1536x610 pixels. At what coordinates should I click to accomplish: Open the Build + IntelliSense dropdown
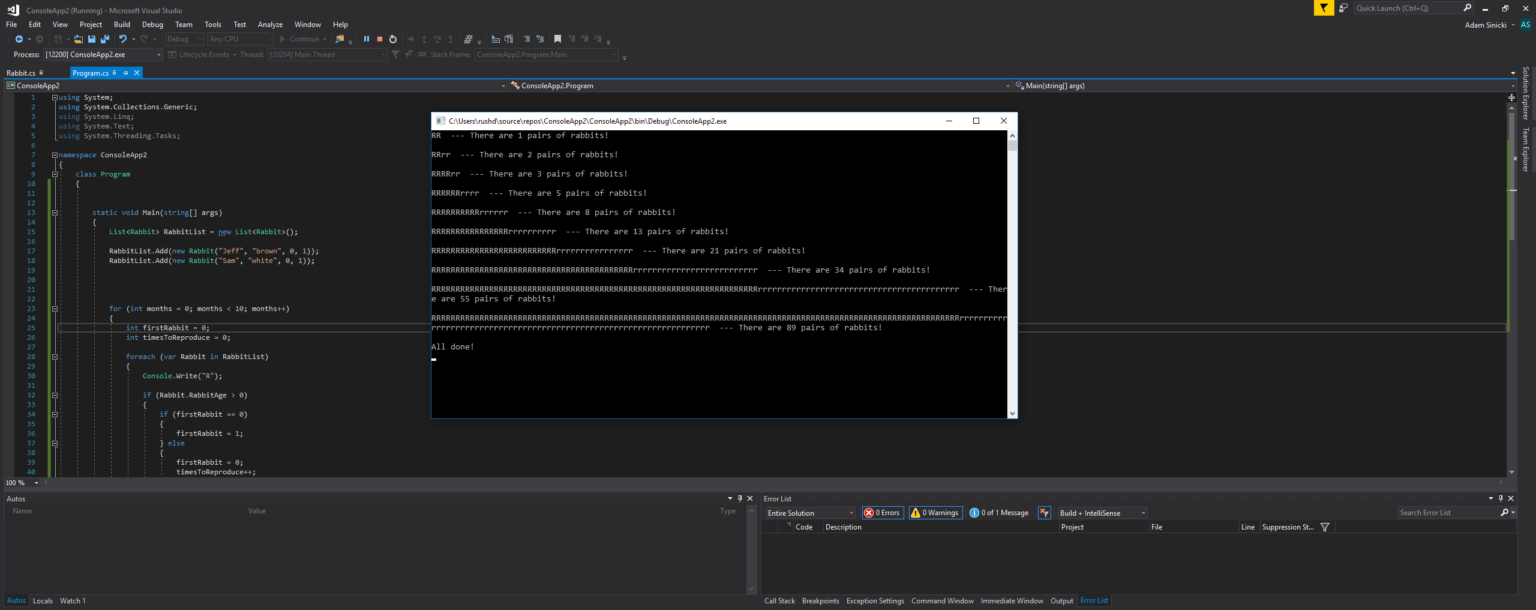(1102, 513)
